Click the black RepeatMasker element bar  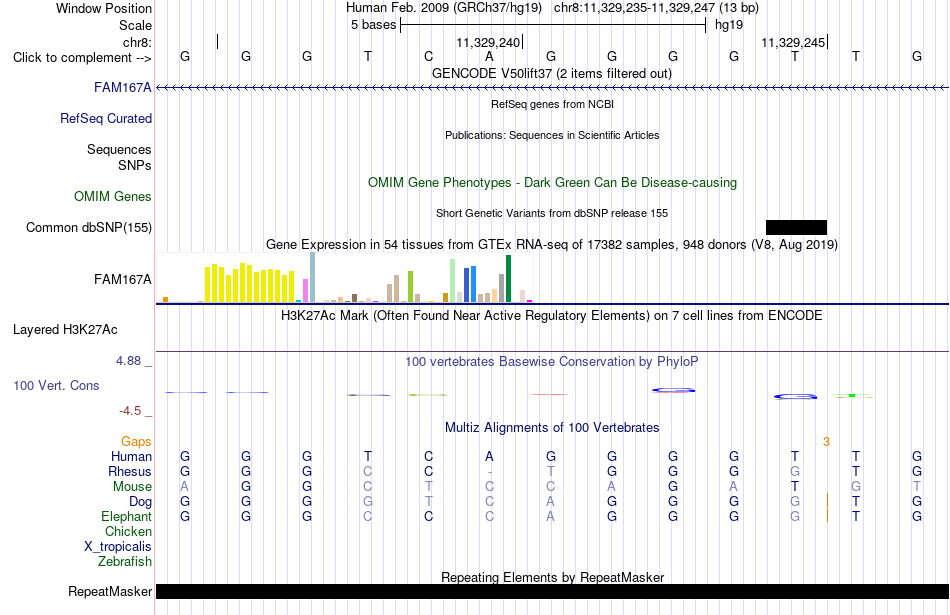pos(552,591)
